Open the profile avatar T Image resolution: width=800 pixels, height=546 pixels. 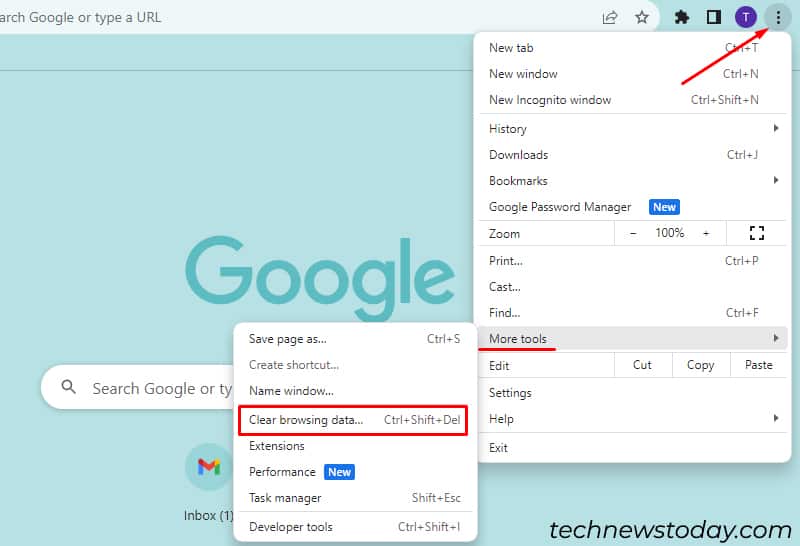point(745,18)
